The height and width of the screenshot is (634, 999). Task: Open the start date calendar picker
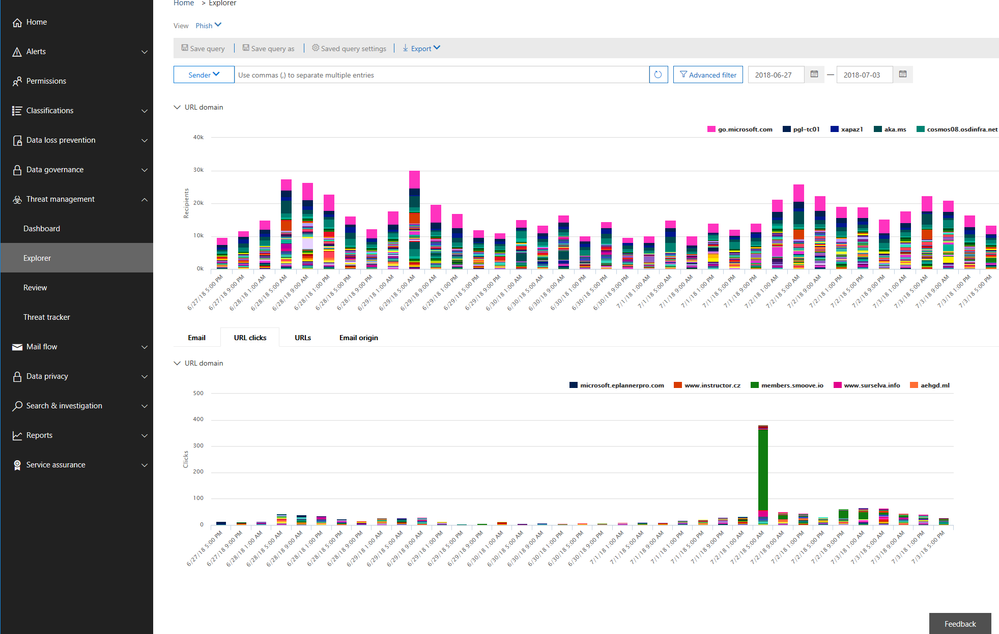[814, 75]
